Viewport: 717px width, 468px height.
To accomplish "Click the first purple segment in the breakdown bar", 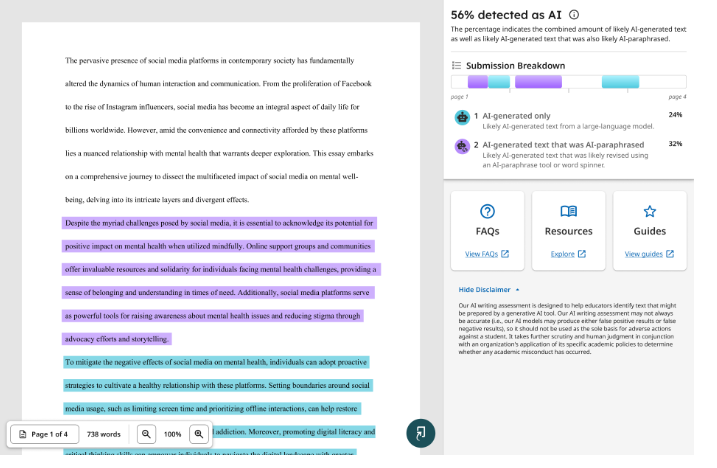I will pos(478,82).
